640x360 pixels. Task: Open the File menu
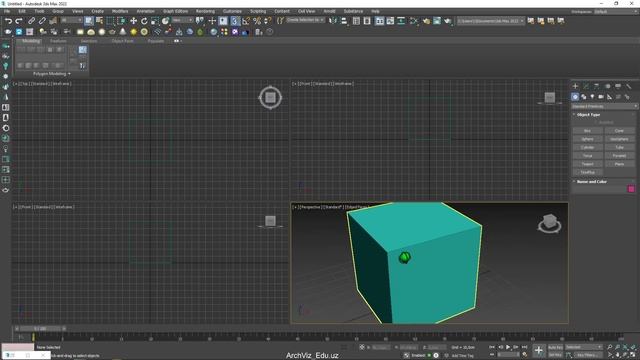point(7,11)
